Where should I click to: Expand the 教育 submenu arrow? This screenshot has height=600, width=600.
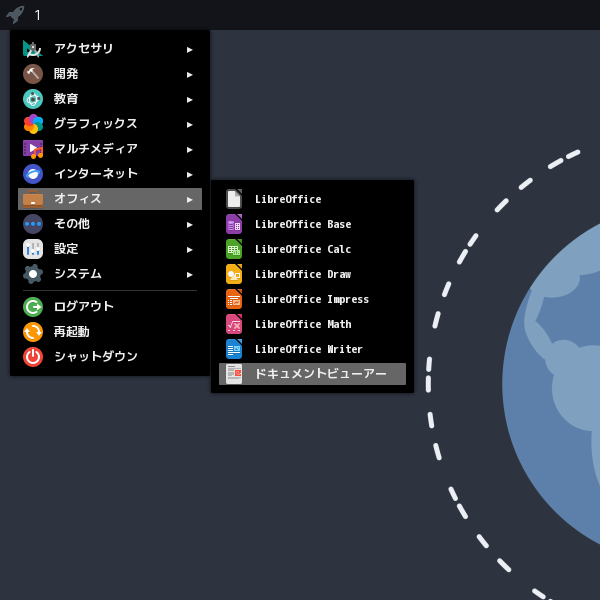tap(189, 100)
